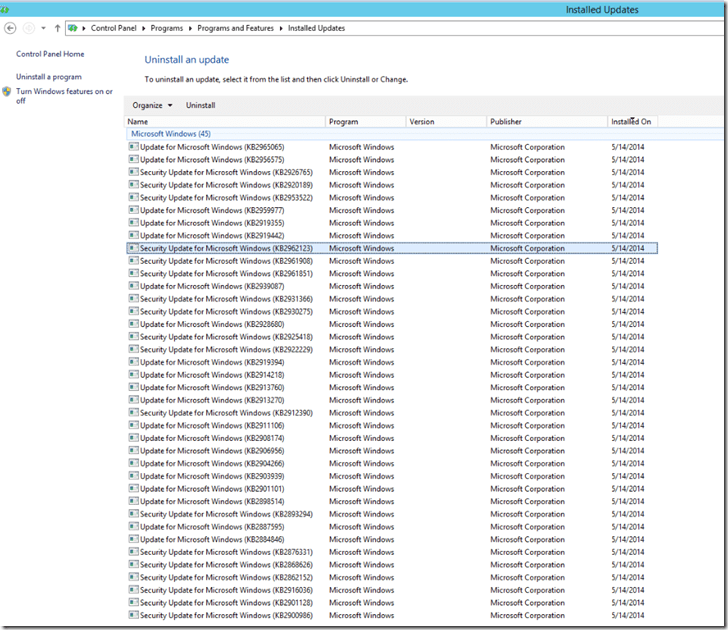Sort list by Publisher column header
The width and height of the screenshot is (728, 630).
[x=506, y=122]
